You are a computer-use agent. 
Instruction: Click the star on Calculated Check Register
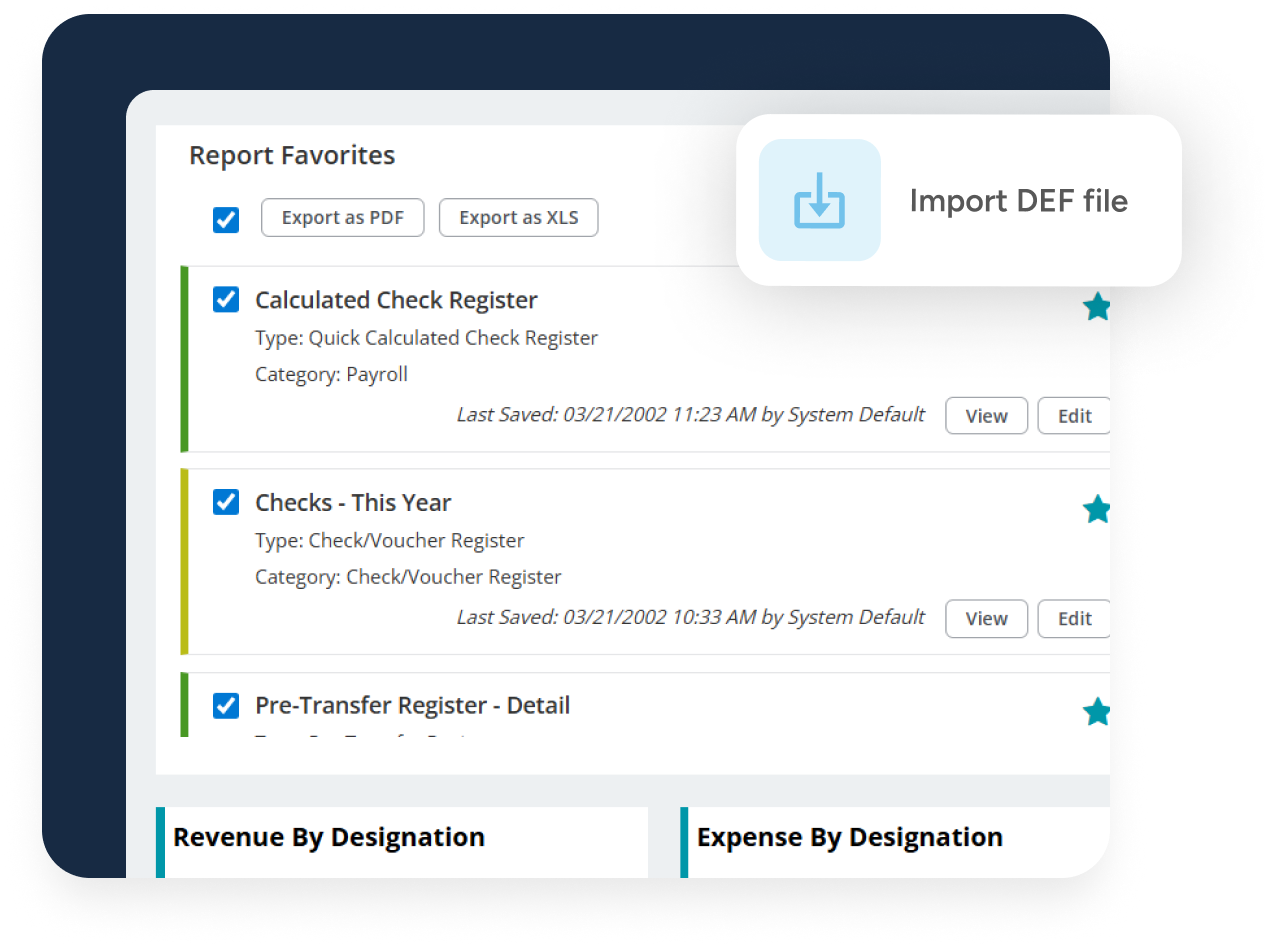click(x=1097, y=307)
